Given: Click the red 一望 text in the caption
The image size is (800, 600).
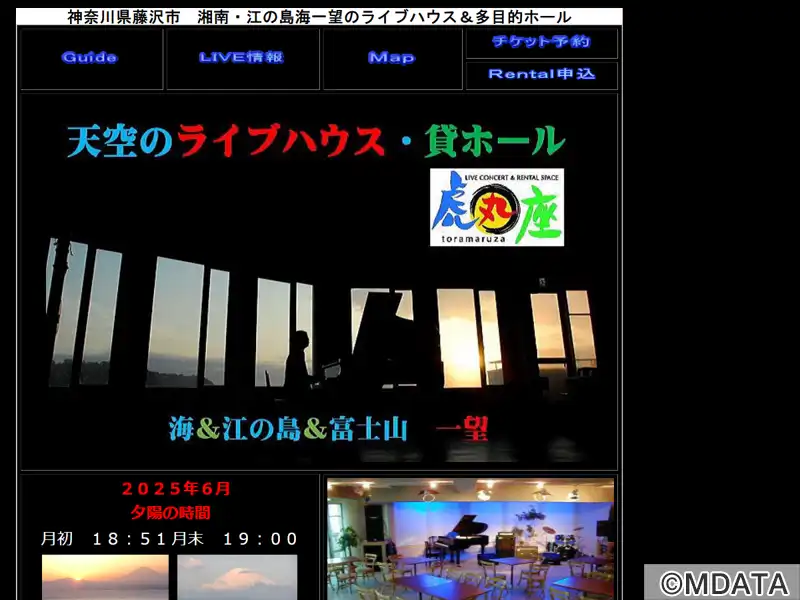Looking at the screenshot, I should pos(462,429).
